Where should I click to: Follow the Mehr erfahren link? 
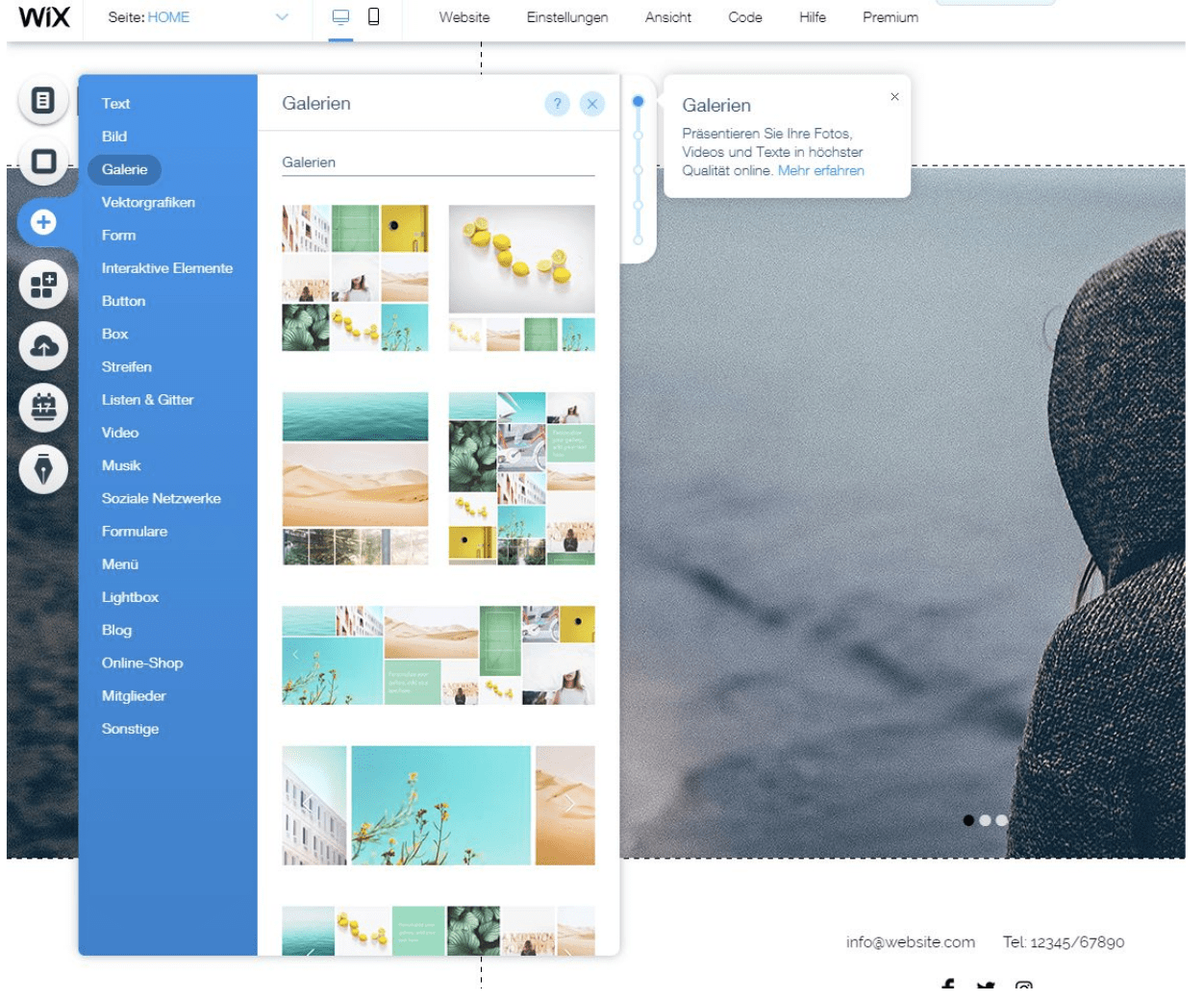click(820, 170)
